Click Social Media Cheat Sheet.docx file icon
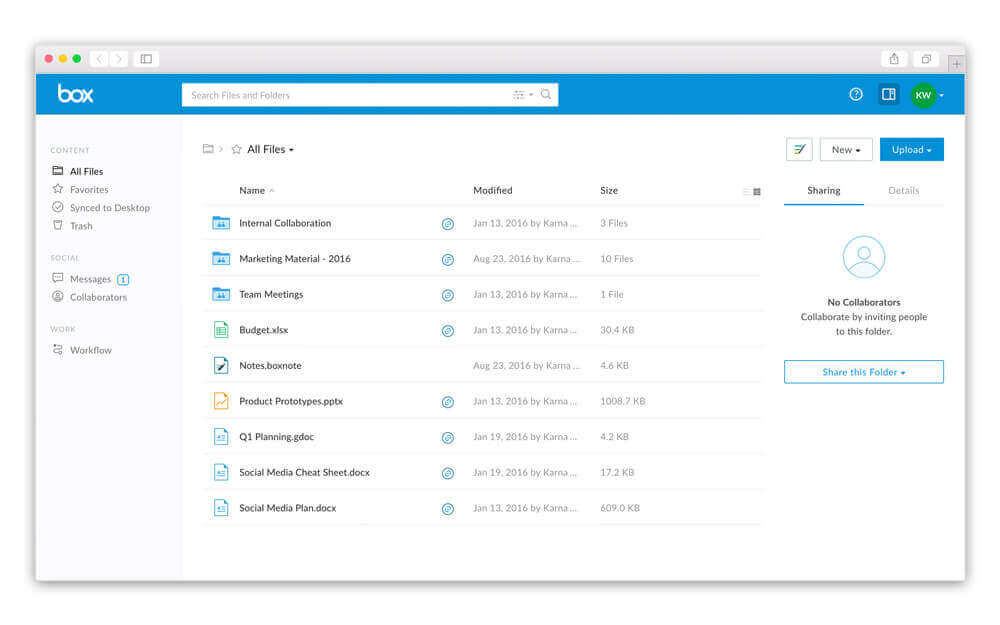The width and height of the screenshot is (1000, 625). coord(221,473)
